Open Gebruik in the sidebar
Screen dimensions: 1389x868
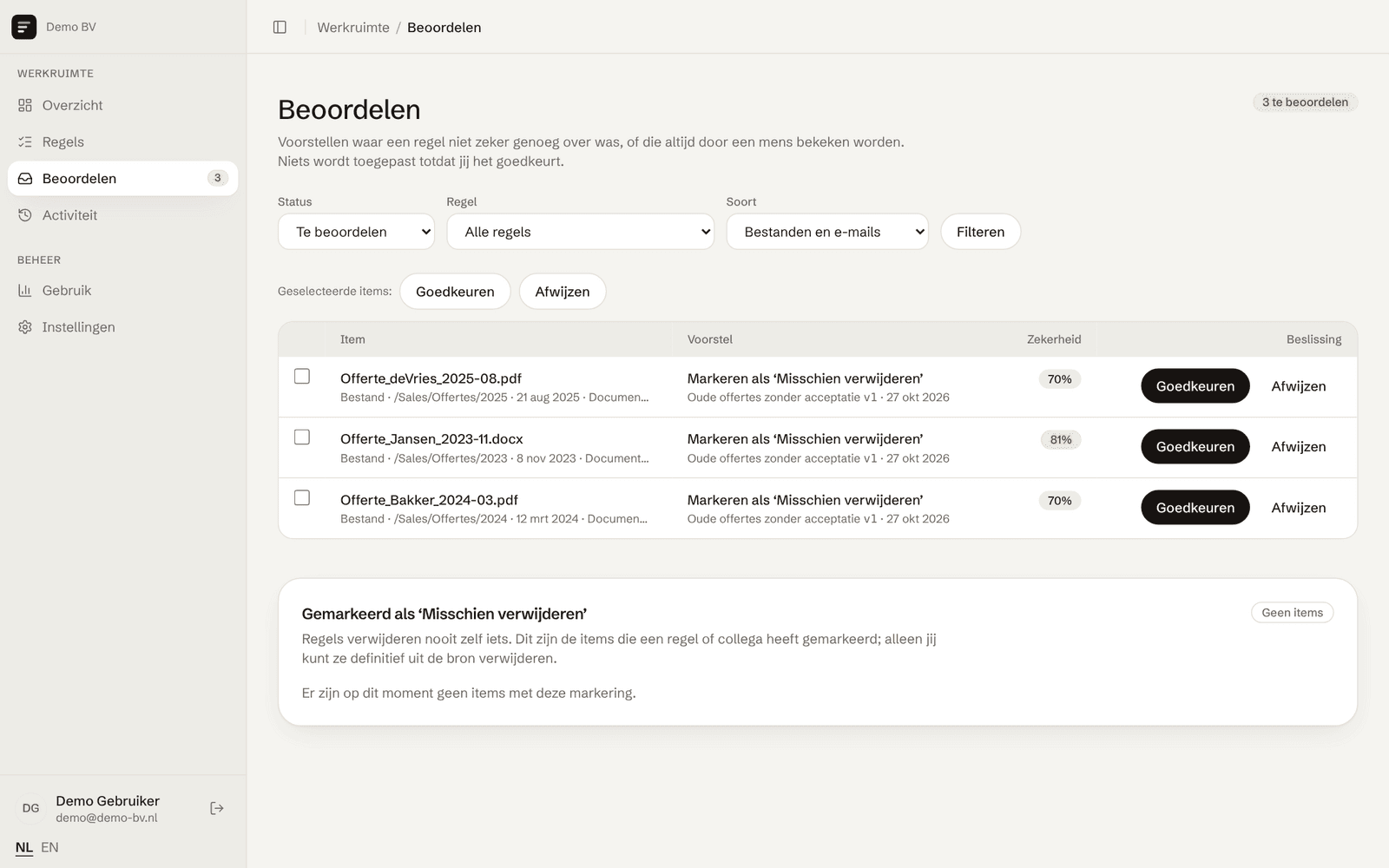[x=122, y=290]
